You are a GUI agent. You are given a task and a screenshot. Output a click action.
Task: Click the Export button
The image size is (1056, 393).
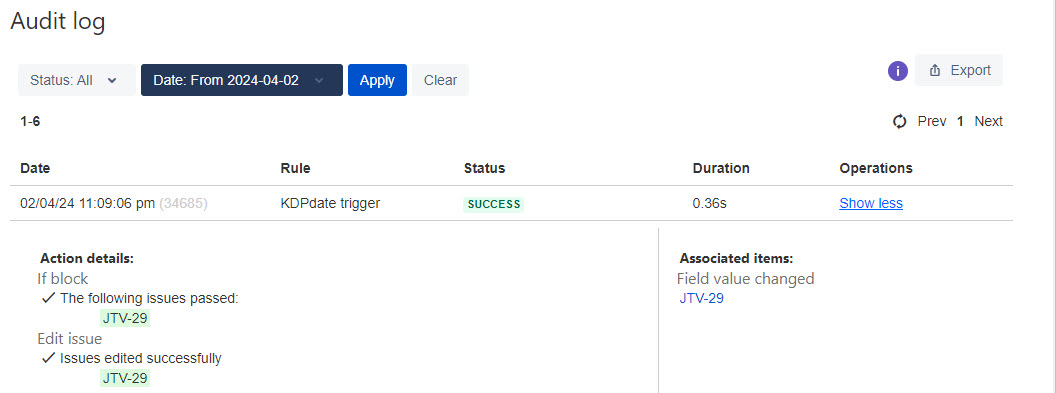958,70
